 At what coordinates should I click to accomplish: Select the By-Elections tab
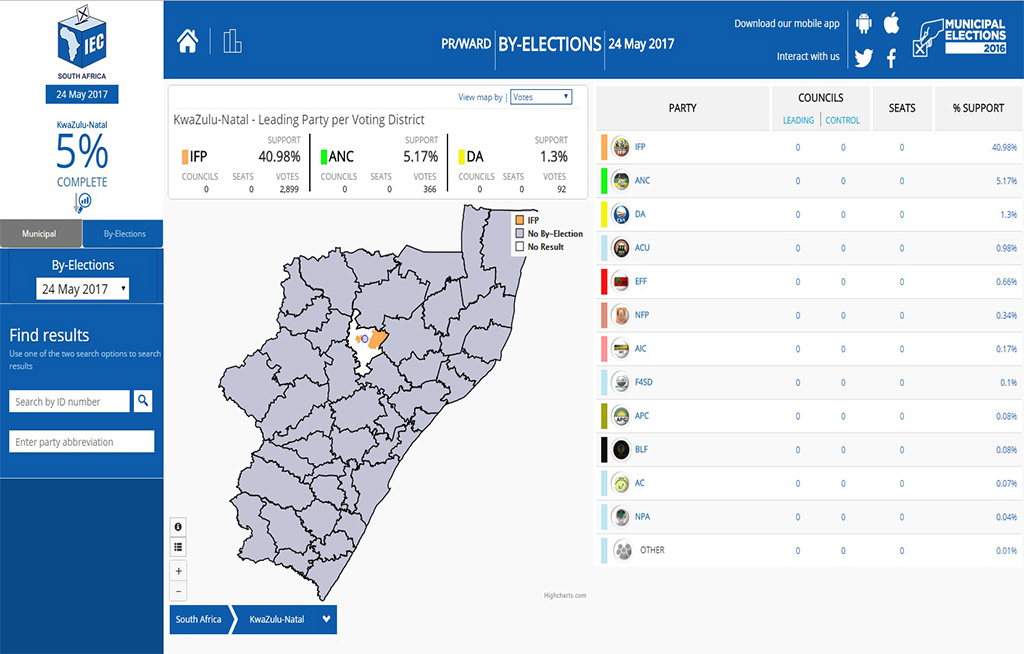pos(123,234)
